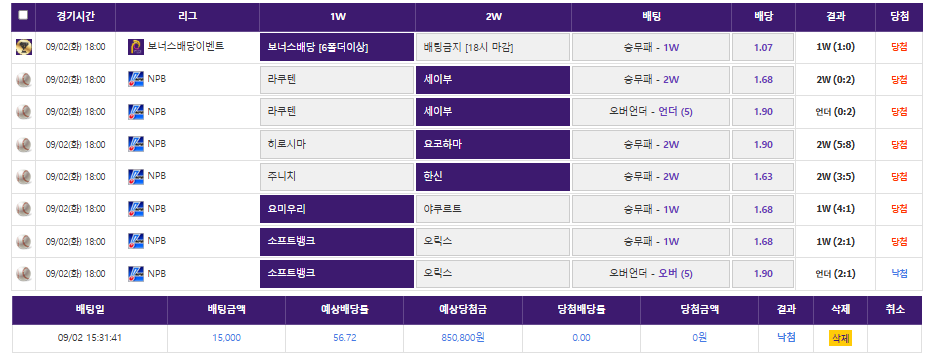
Task: Toggle the select-all checkbox in header
Action: tap(23, 16)
